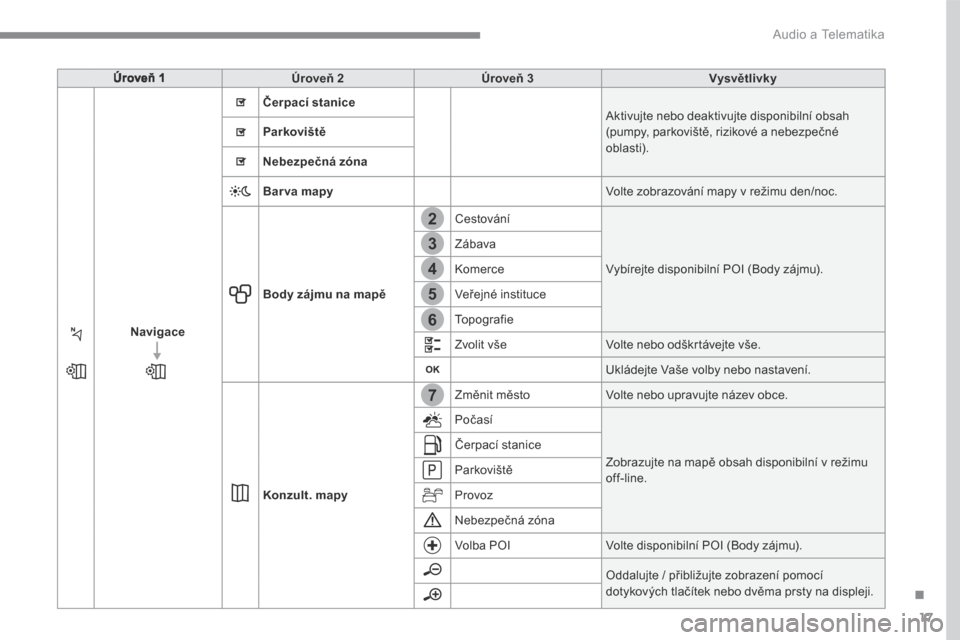The height and width of the screenshot is (640, 960).
Task: Click the Nebezpečná zóna warning triangle icon
Action: pyautogui.click(x=432, y=520)
